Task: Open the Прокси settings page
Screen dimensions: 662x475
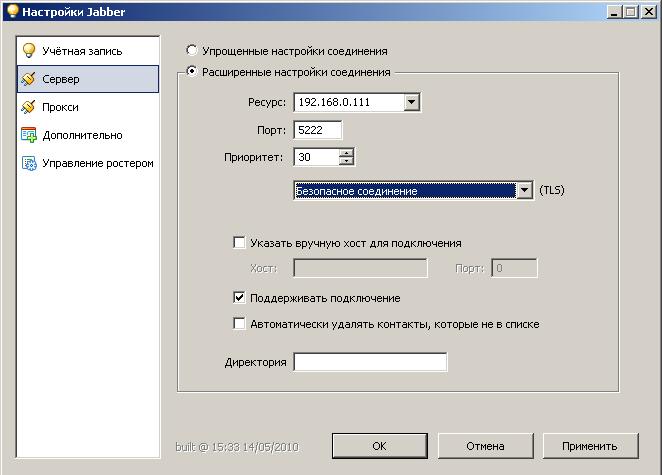Action: point(88,107)
